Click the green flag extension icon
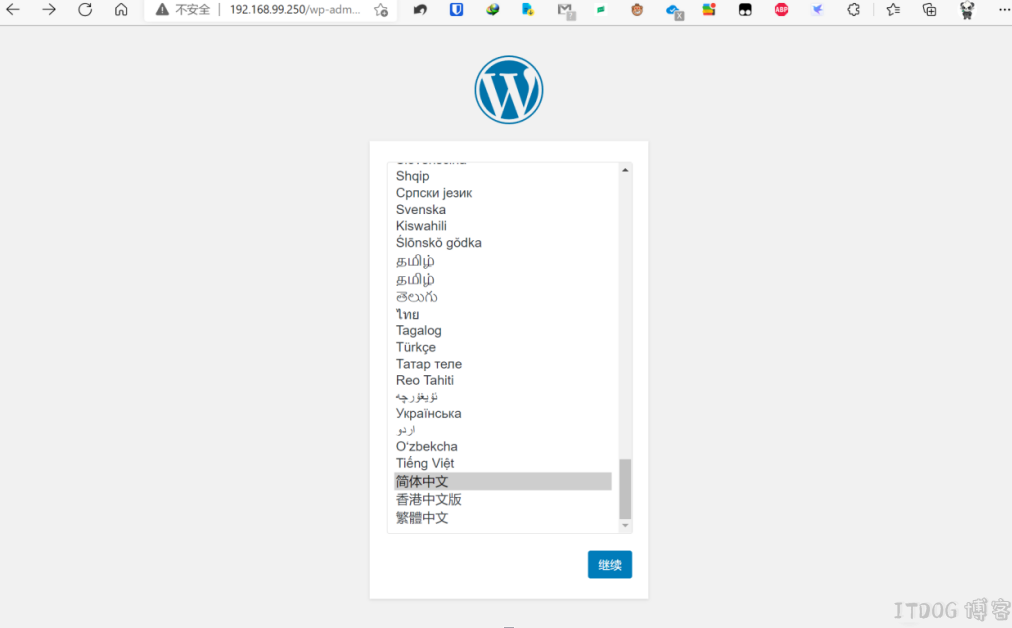1012x628 pixels. (x=601, y=10)
